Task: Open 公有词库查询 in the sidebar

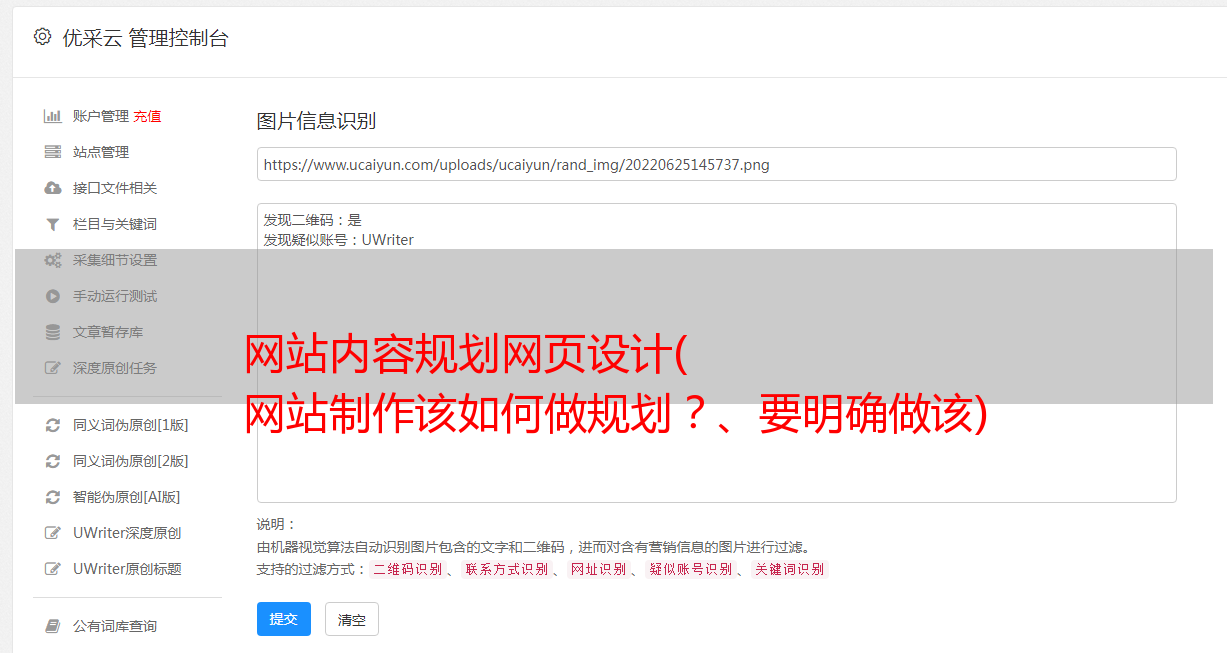Action: tap(115, 626)
